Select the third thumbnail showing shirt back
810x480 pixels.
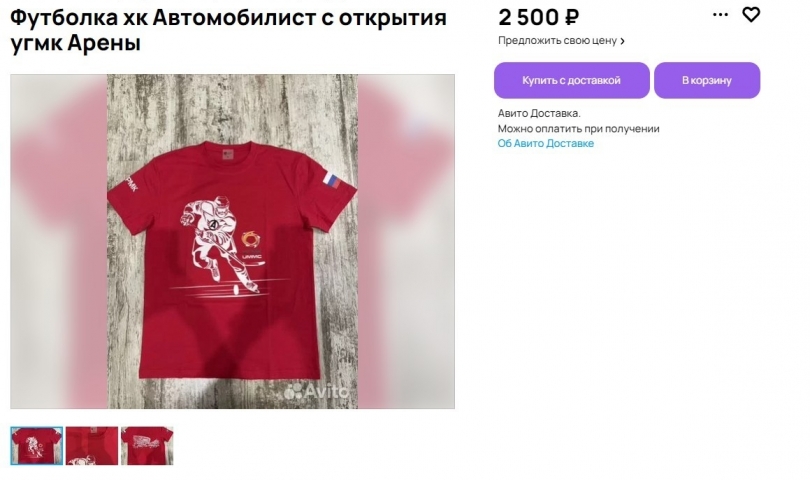point(147,445)
